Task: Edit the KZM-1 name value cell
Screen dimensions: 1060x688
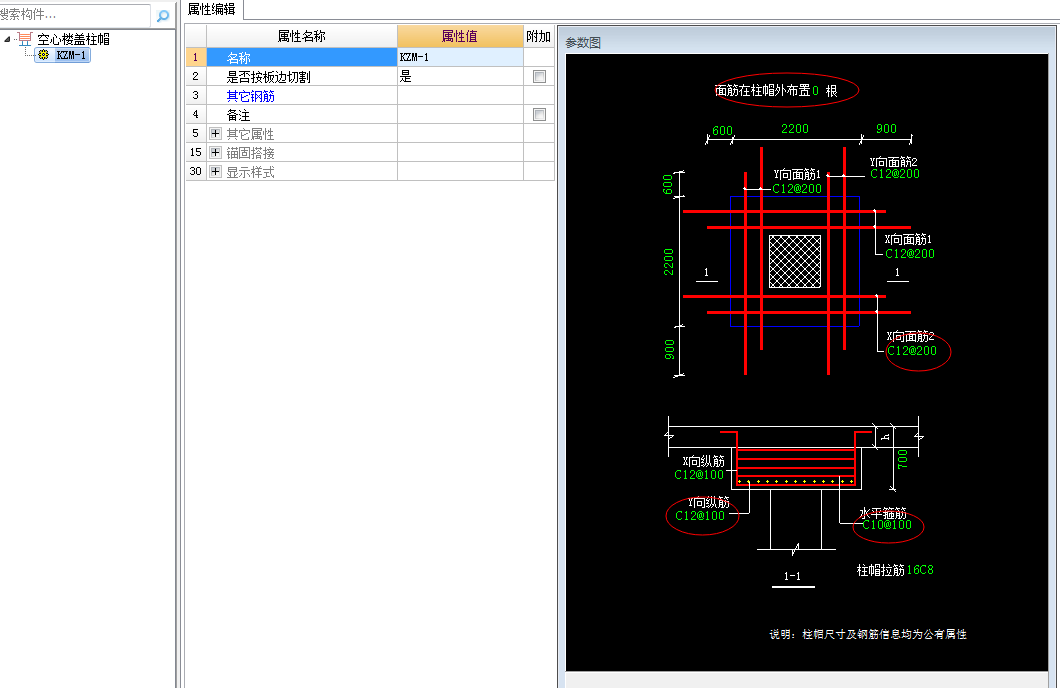Action: pos(460,57)
